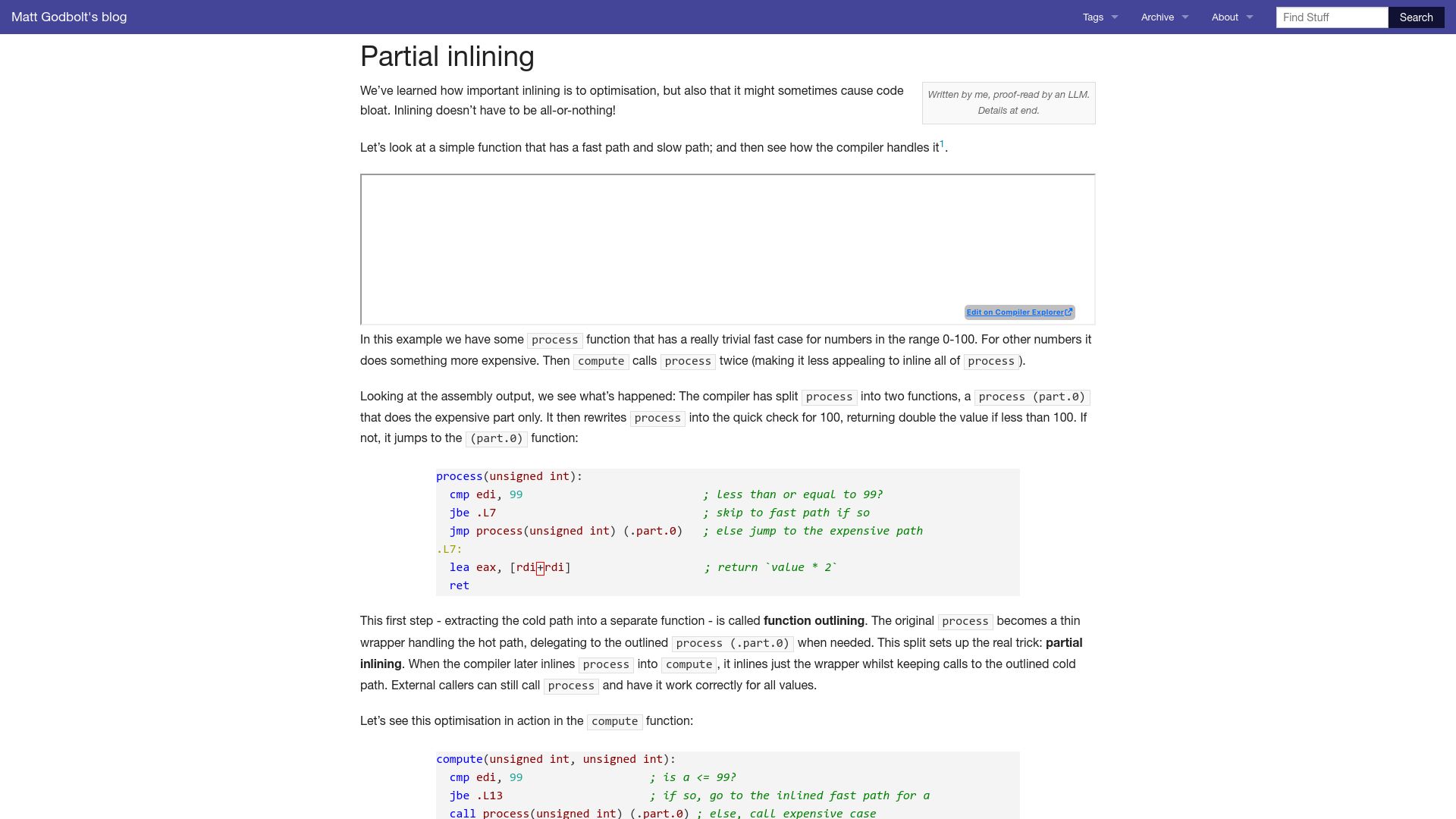Viewport: 1456px width, 819px height.
Task: Click '.L7:' label in assembly
Action: coord(449,549)
